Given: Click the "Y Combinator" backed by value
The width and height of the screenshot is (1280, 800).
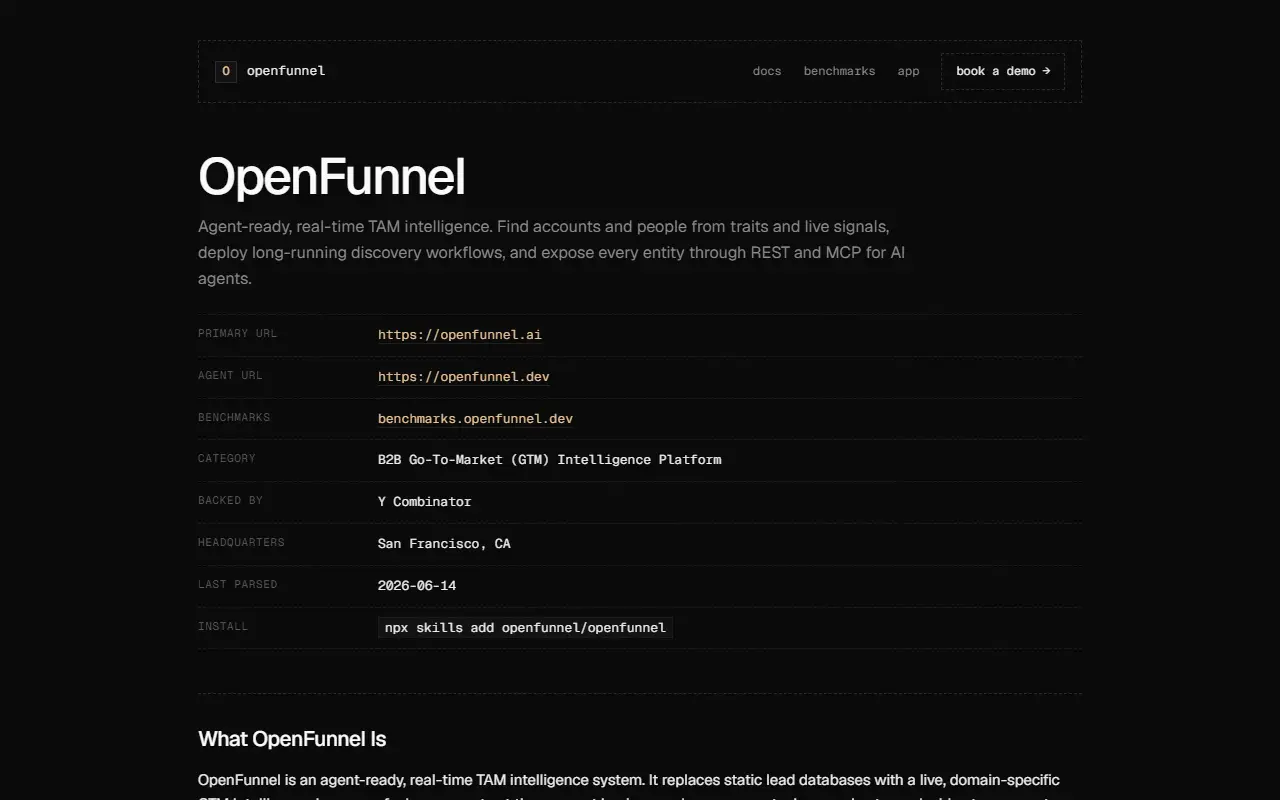Looking at the screenshot, I should click(424, 502).
